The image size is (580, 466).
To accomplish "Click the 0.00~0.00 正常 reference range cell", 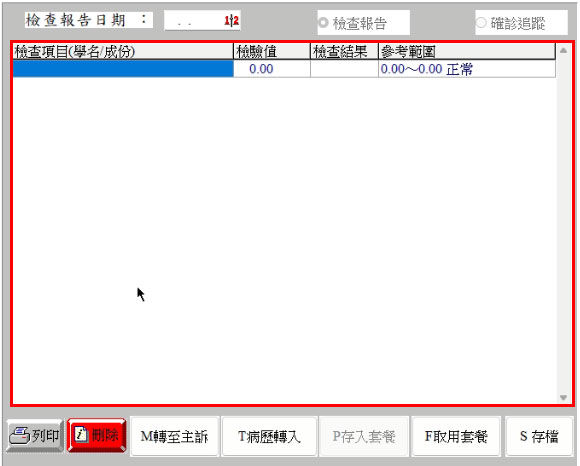I will tap(467, 69).
